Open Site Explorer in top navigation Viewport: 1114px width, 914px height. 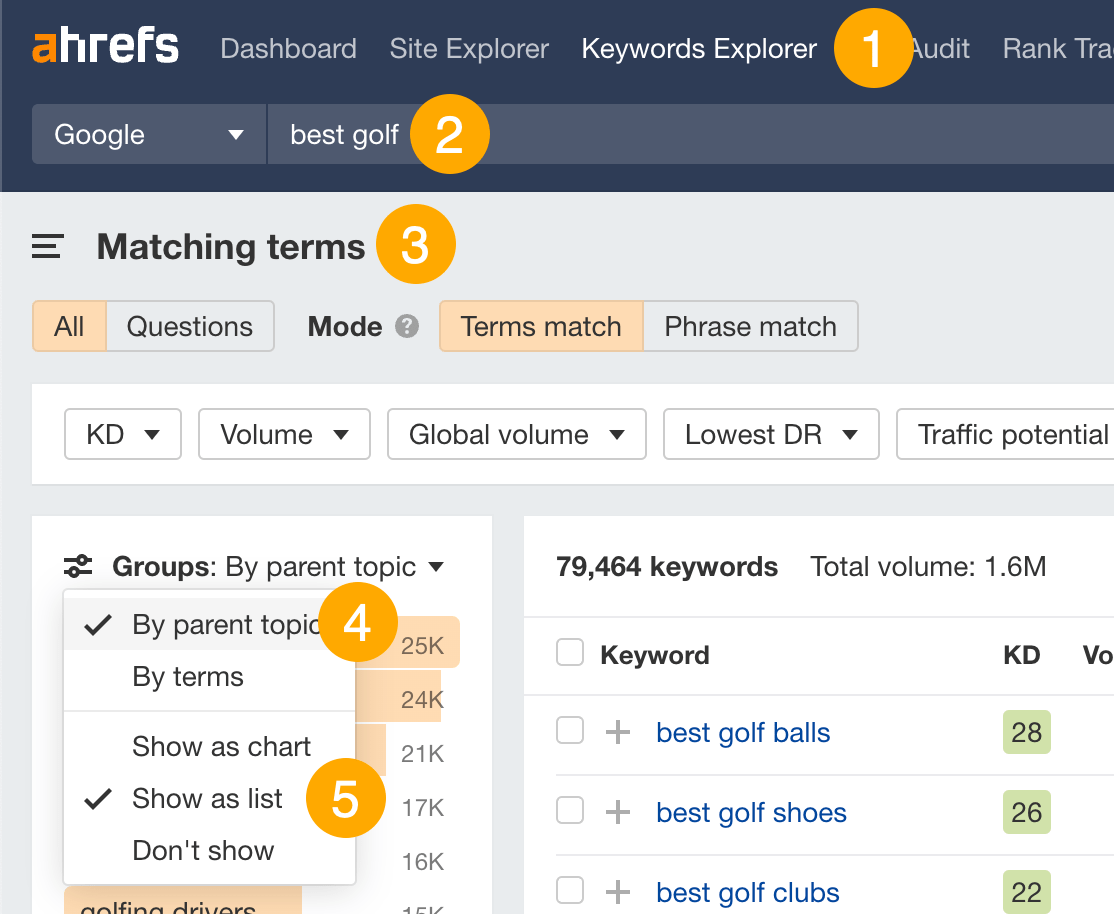pyautogui.click(x=469, y=48)
